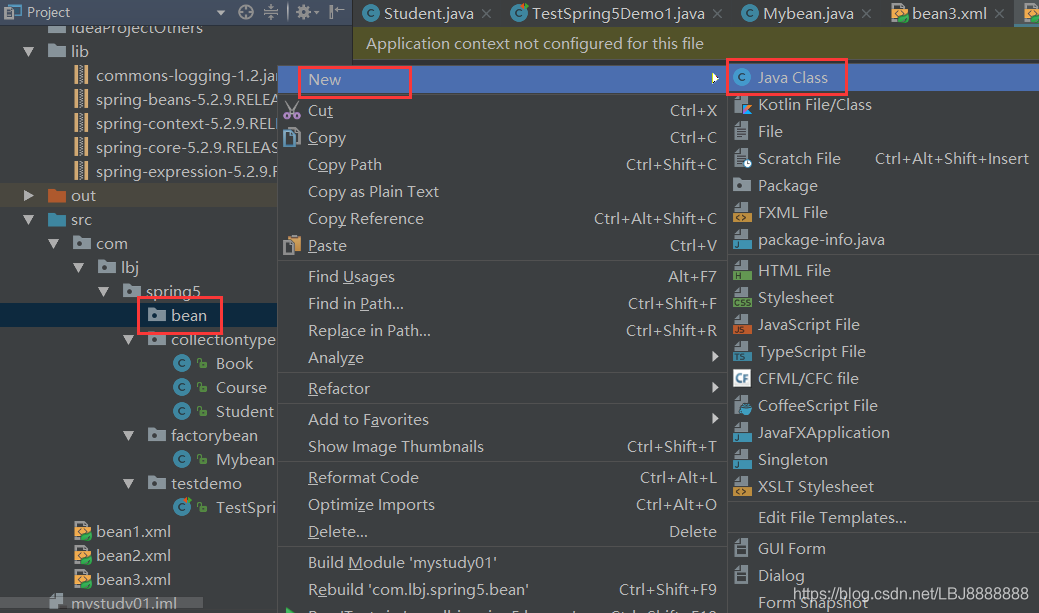
Task: Click the hide Project panel icon
Action: (x=337, y=11)
